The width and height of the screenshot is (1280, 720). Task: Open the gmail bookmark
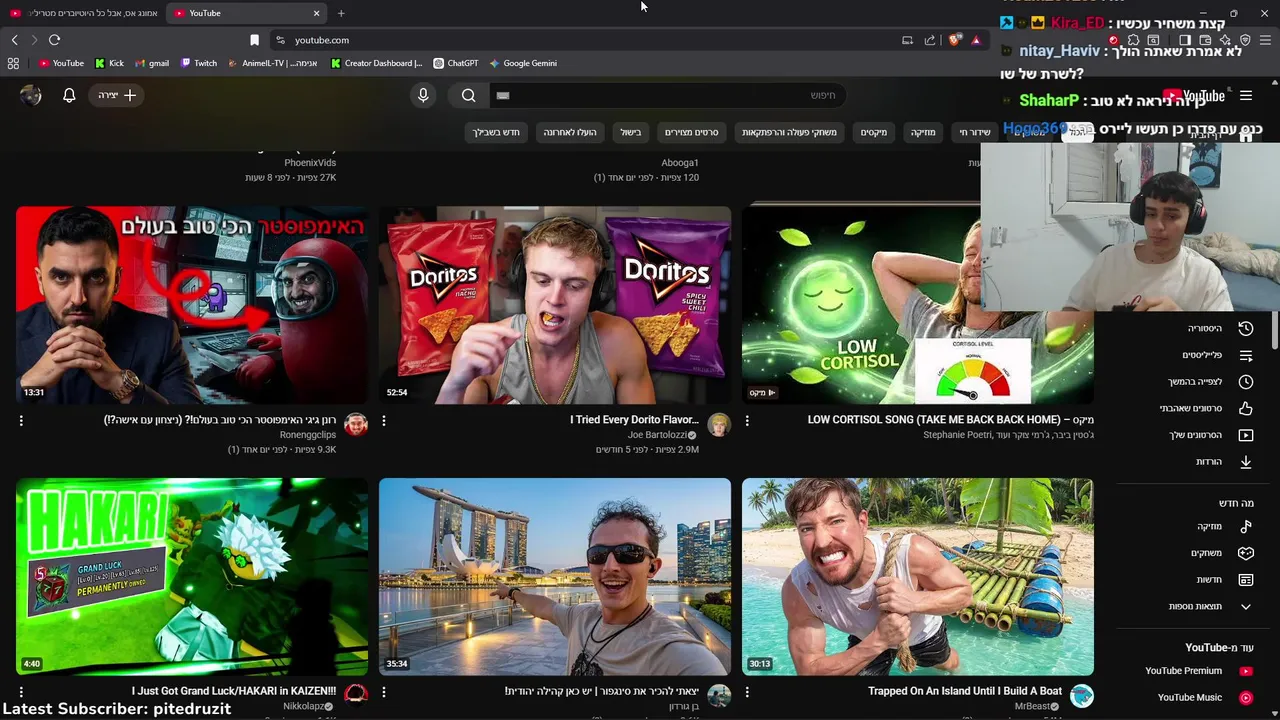151,63
